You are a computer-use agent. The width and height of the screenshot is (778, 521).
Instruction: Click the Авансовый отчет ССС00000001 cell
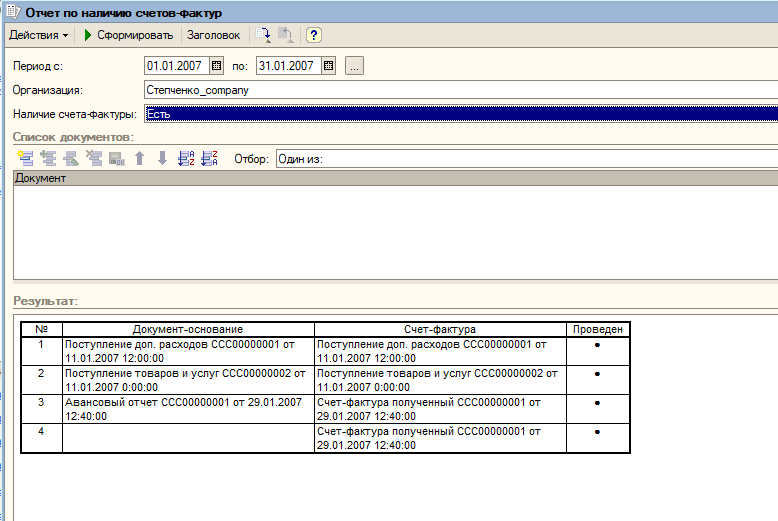pos(188,409)
